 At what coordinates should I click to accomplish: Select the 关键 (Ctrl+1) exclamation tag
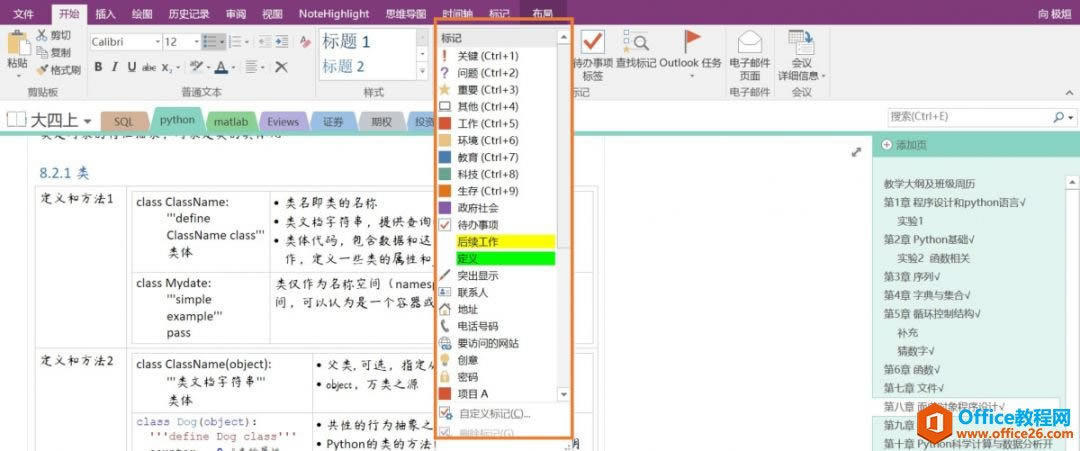(497, 56)
